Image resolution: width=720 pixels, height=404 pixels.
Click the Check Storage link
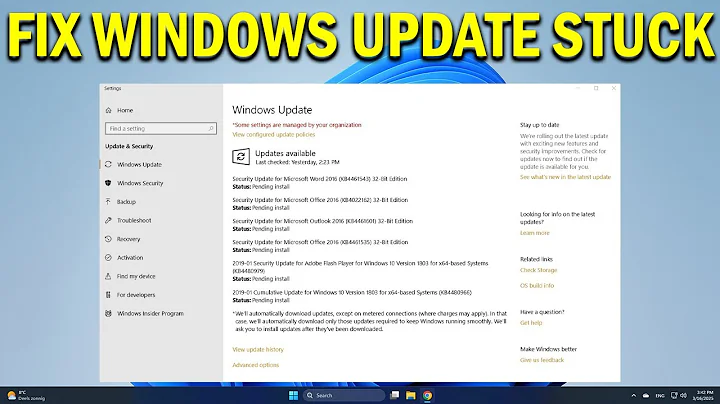(x=538, y=270)
